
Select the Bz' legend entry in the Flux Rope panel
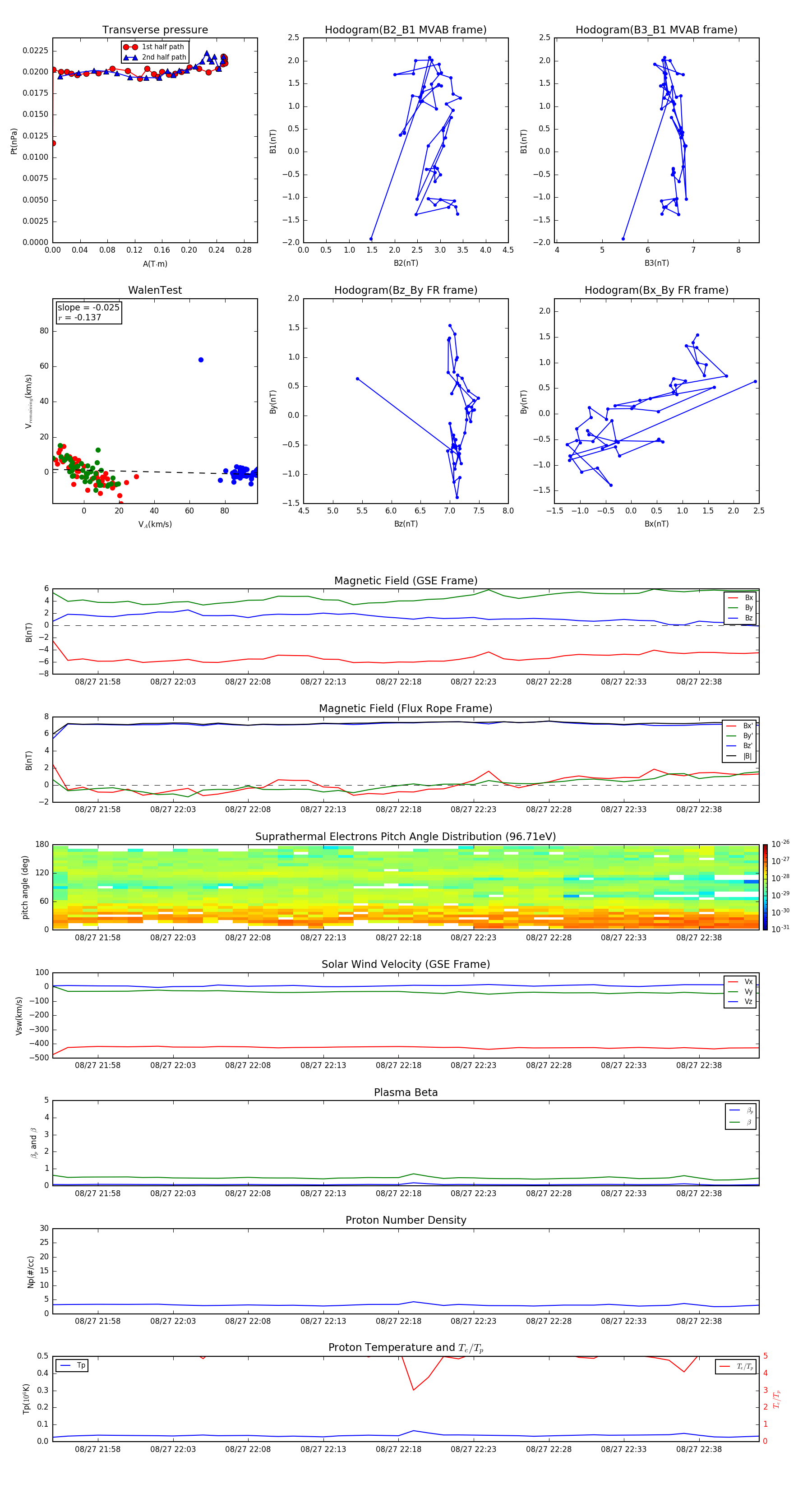[740, 746]
